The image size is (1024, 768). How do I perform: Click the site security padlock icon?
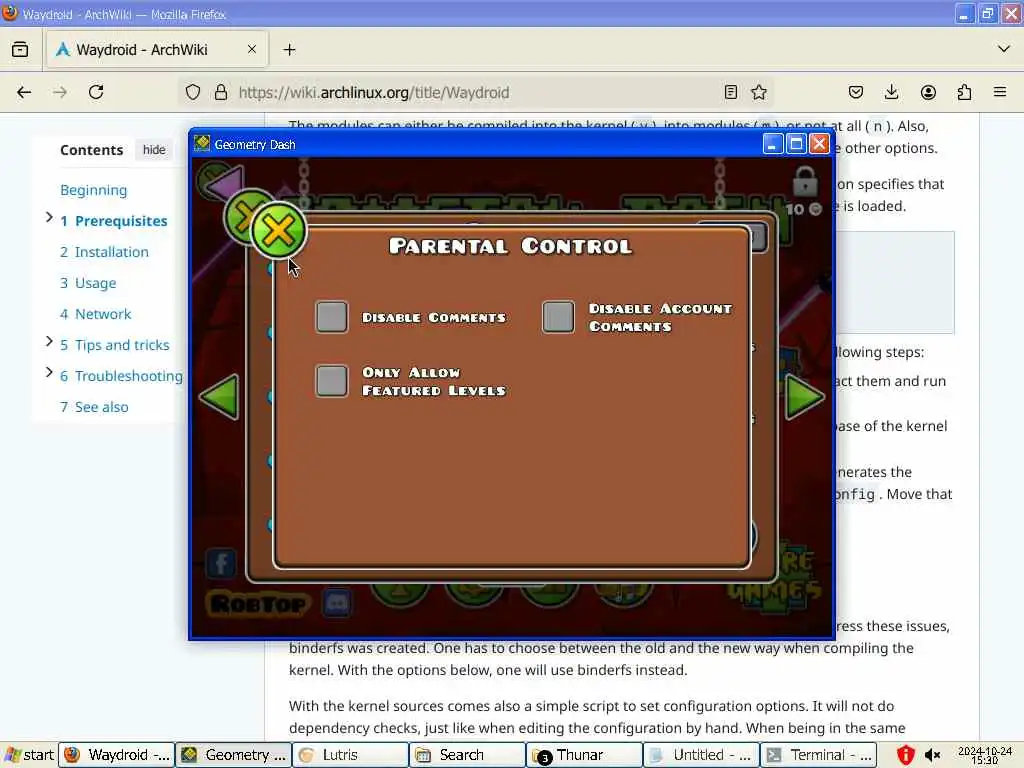tap(221, 92)
